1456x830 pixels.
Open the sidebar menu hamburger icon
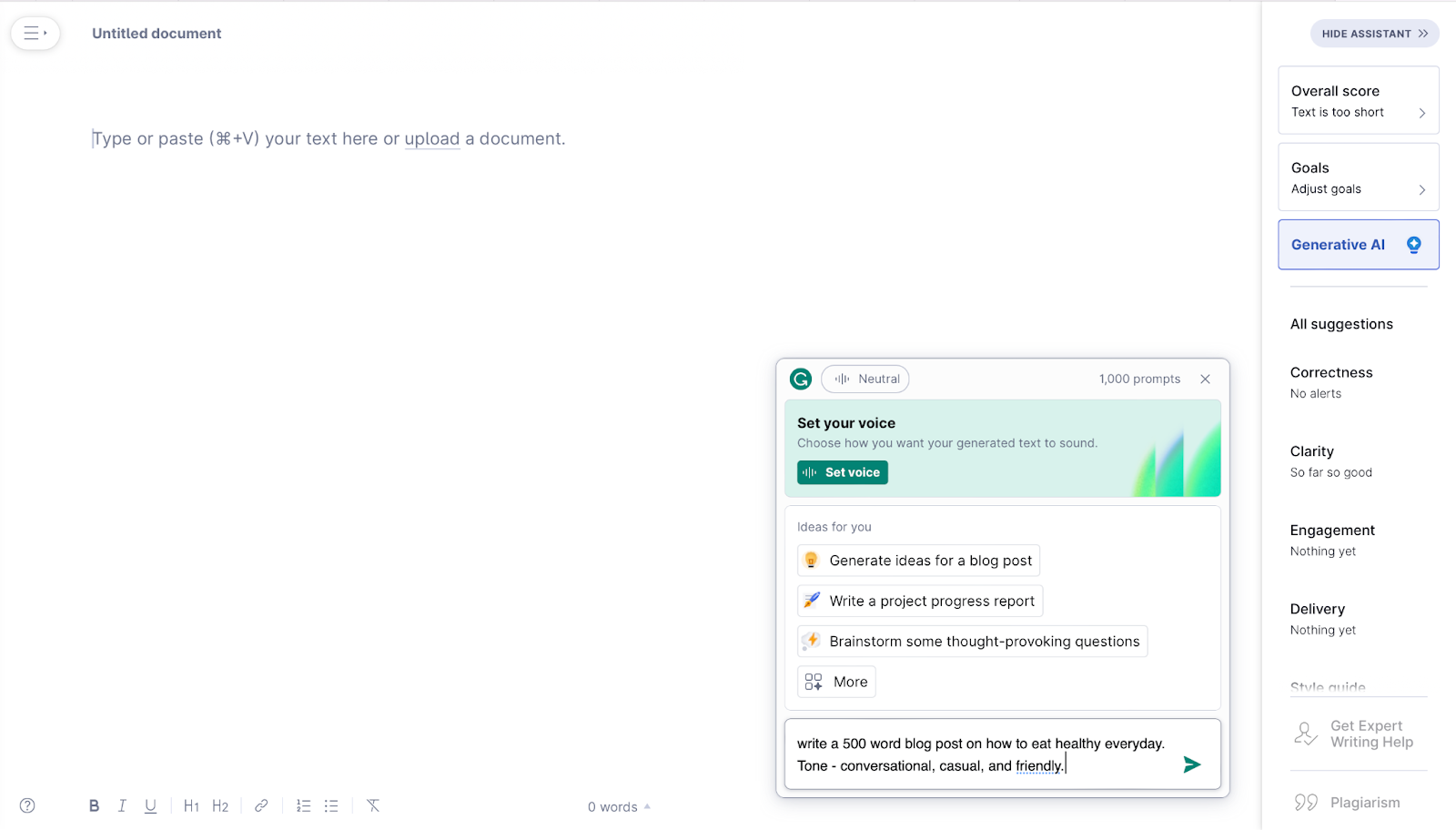[35, 34]
